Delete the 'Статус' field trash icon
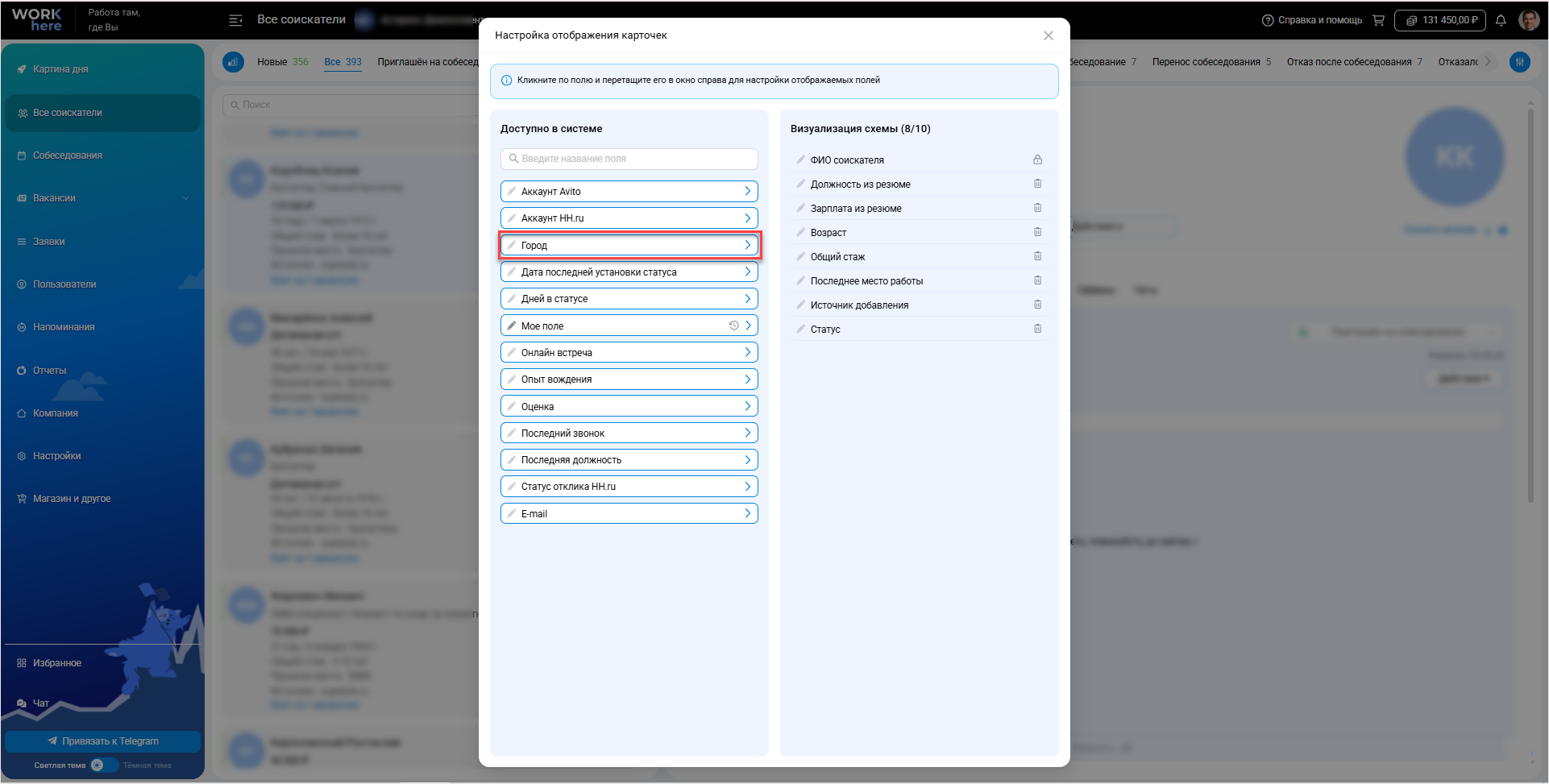This screenshot has width=1549, height=784. 1037,329
